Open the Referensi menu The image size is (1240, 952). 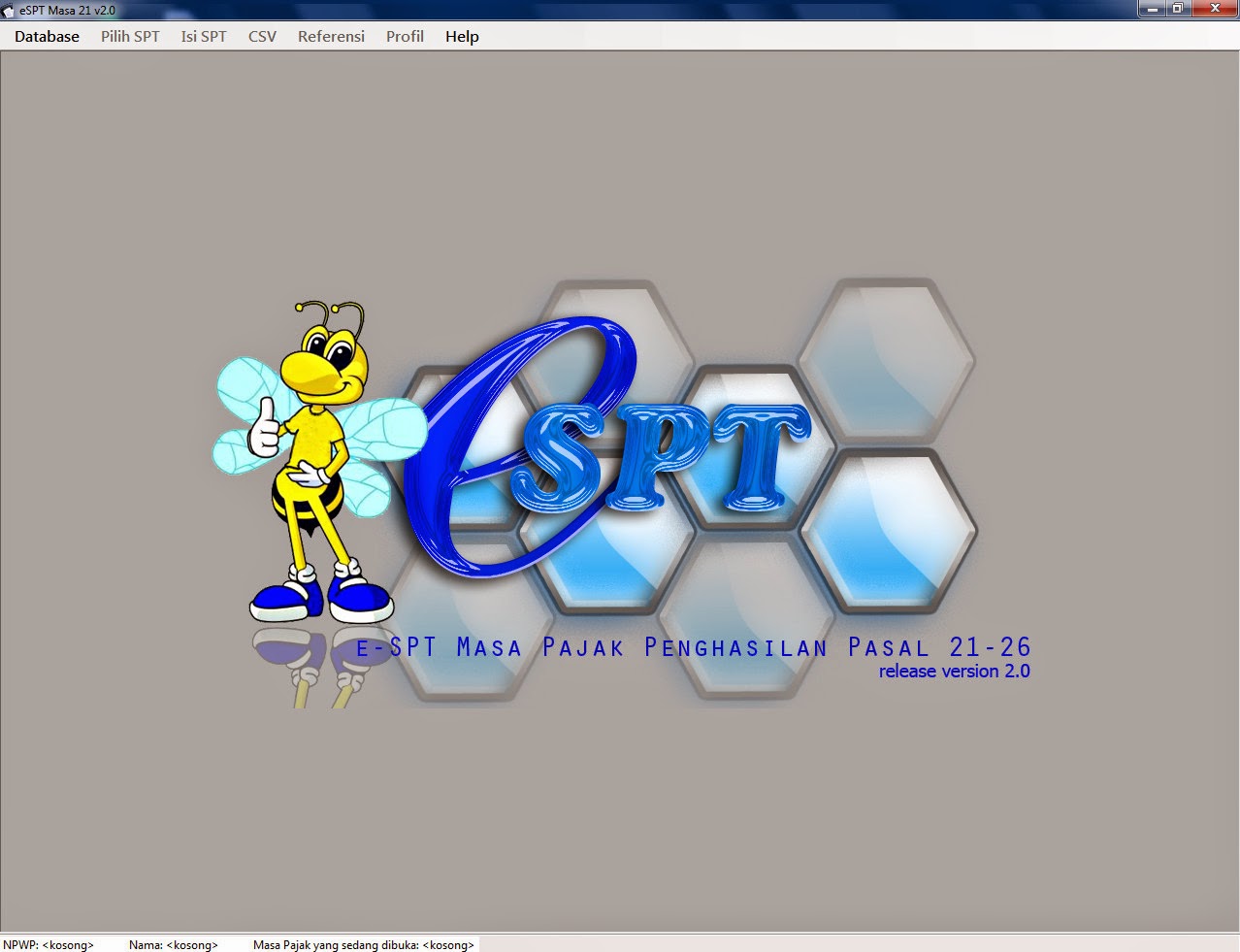pyautogui.click(x=331, y=36)
